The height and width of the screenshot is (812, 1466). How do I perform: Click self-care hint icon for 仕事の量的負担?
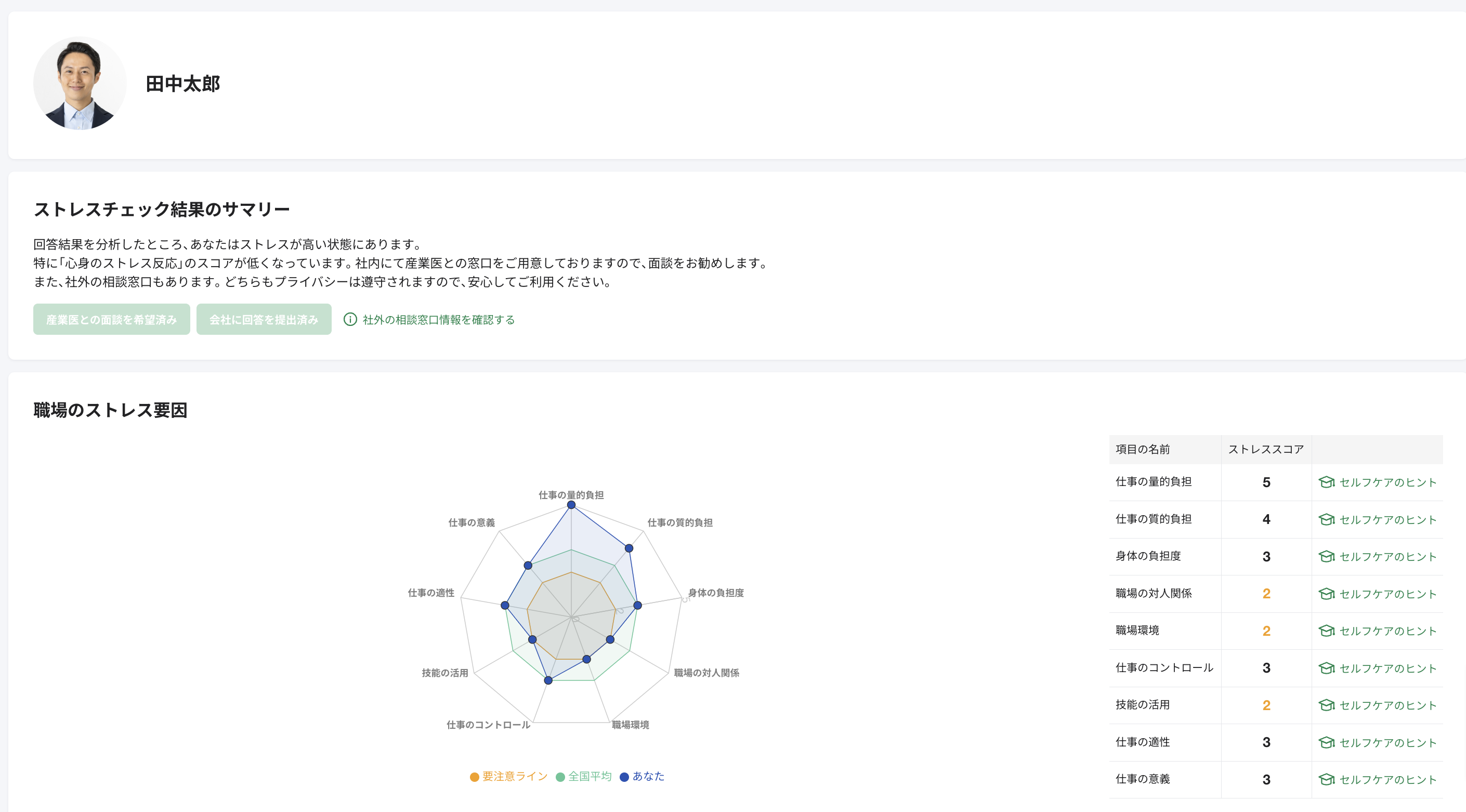click(1326, 482)
